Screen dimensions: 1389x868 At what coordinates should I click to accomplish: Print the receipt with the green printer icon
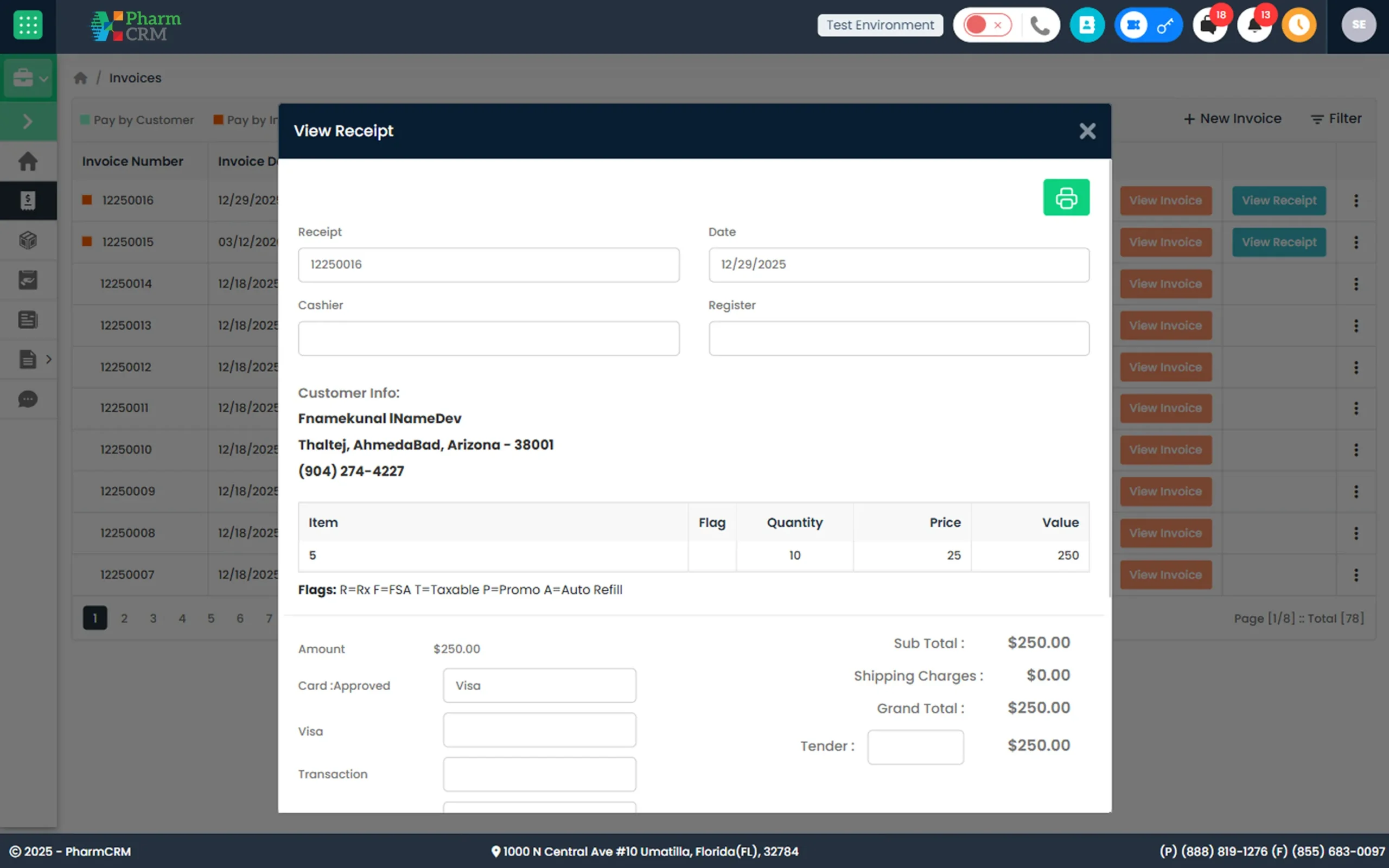(1066, 197)
